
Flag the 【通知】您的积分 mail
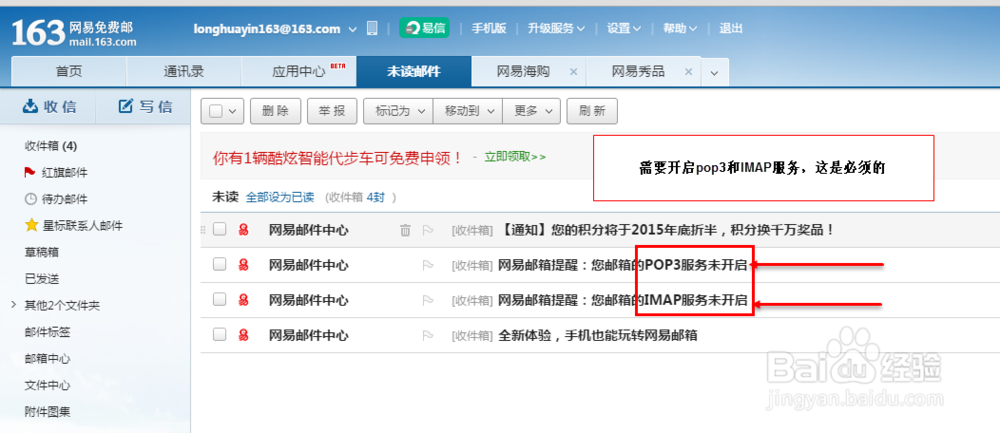[428, 230]
